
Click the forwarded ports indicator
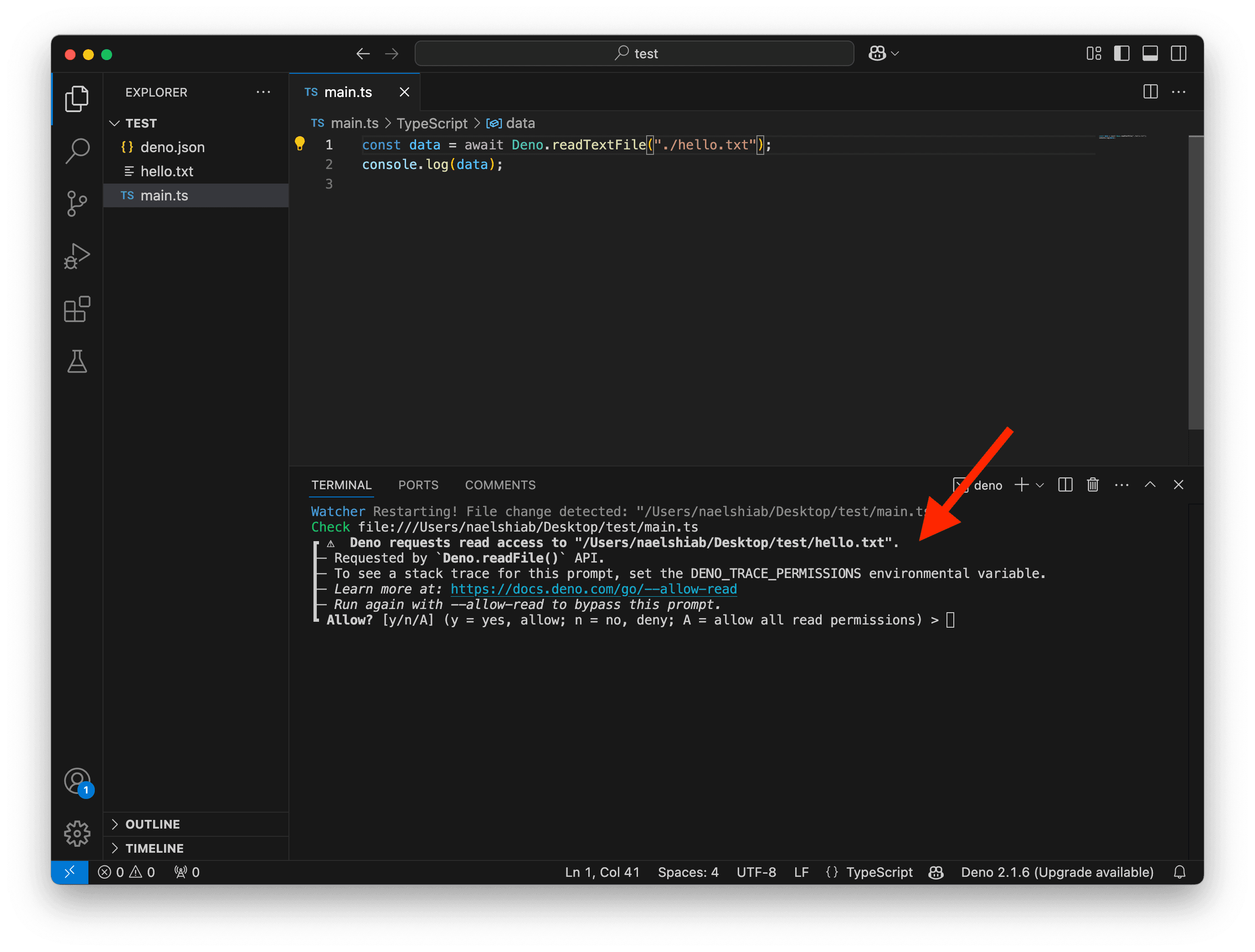(x=187, y=872)
